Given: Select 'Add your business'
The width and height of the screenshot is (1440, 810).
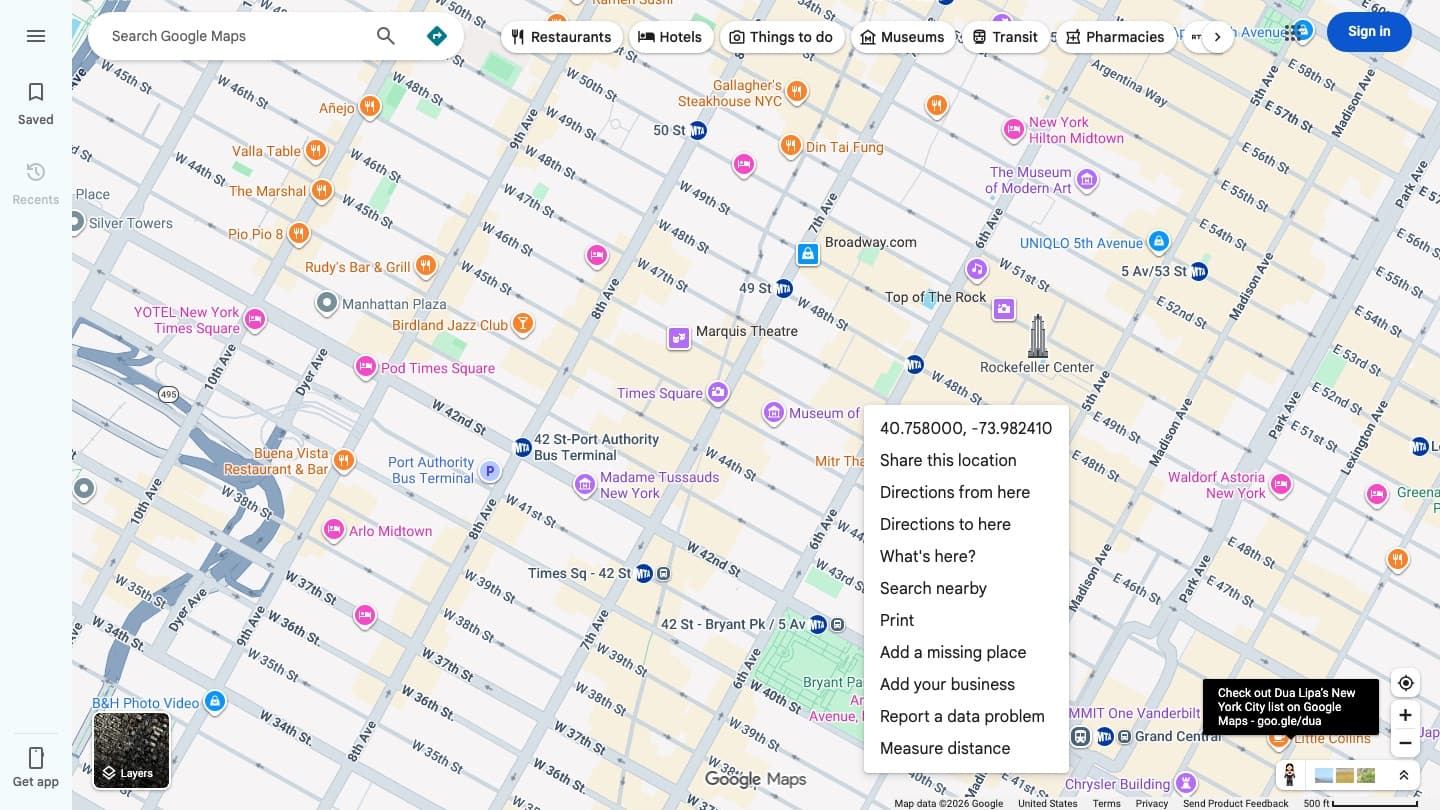Looking at the screenshot, I should pyautogui.click(x=966, y=684).
